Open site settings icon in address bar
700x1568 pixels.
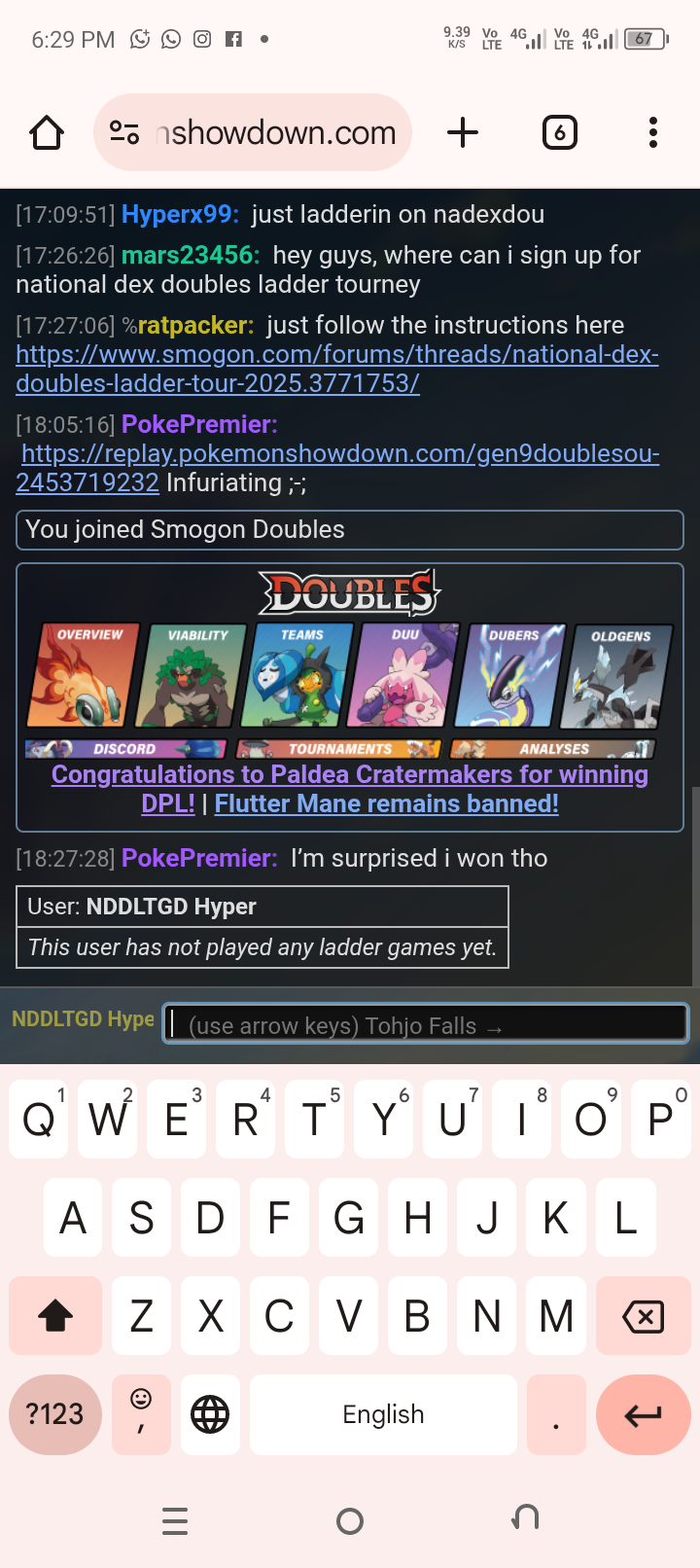(x=124, y=132)
